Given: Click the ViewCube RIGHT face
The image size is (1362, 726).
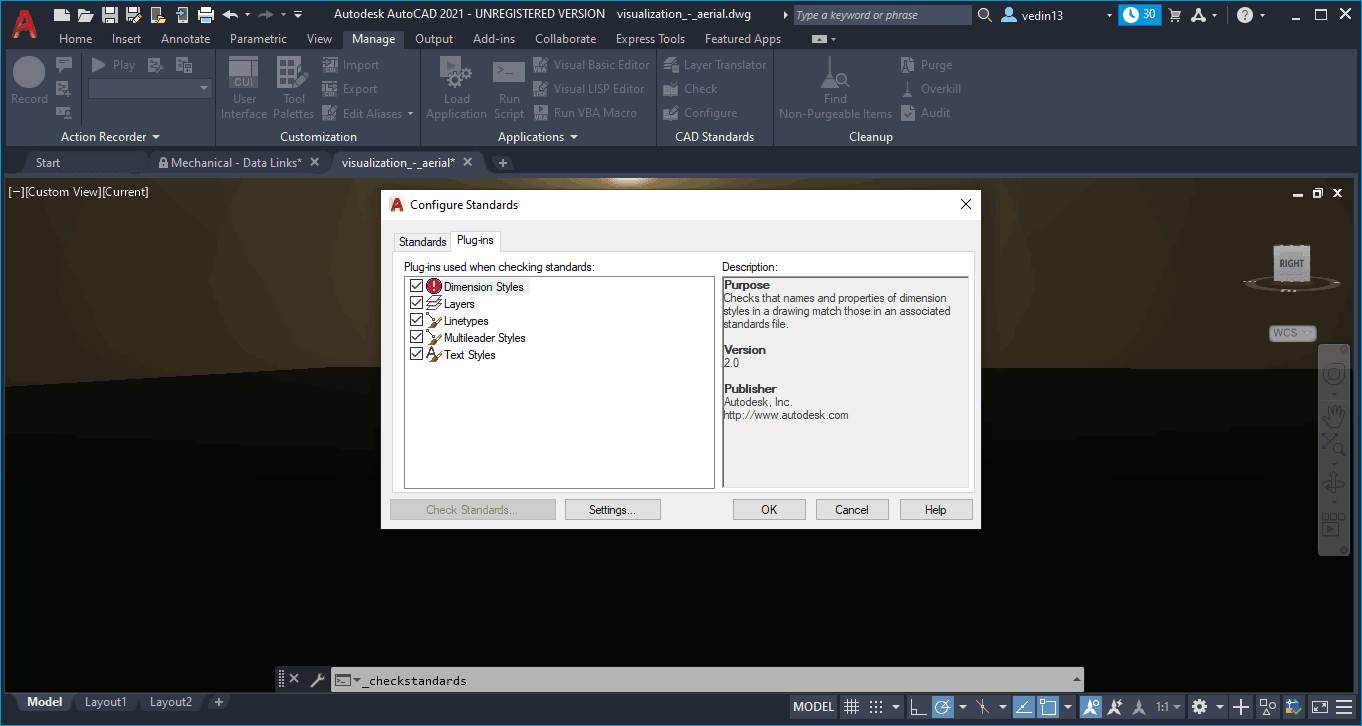Looking at the screenshot, I should coord(1292,263).
